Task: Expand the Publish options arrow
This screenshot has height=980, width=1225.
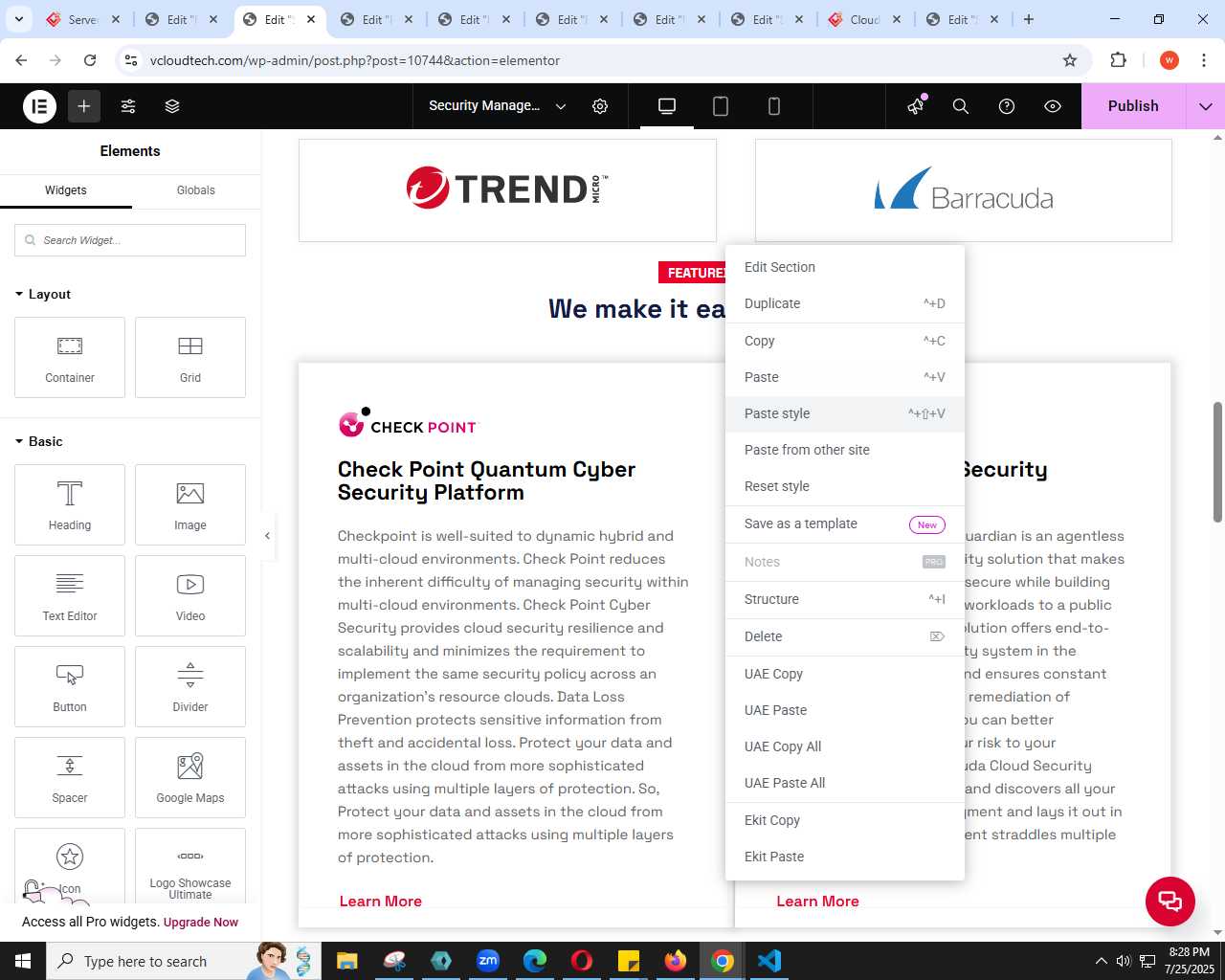Action: 1206,106
